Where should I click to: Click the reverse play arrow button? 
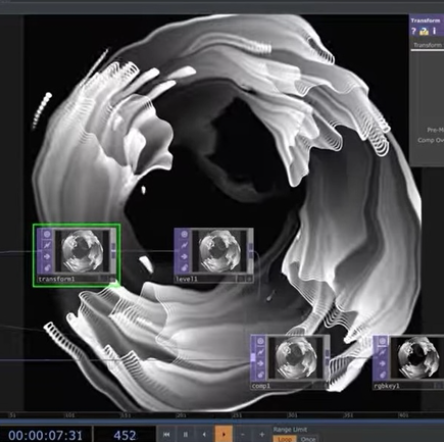tap(204, 434)
